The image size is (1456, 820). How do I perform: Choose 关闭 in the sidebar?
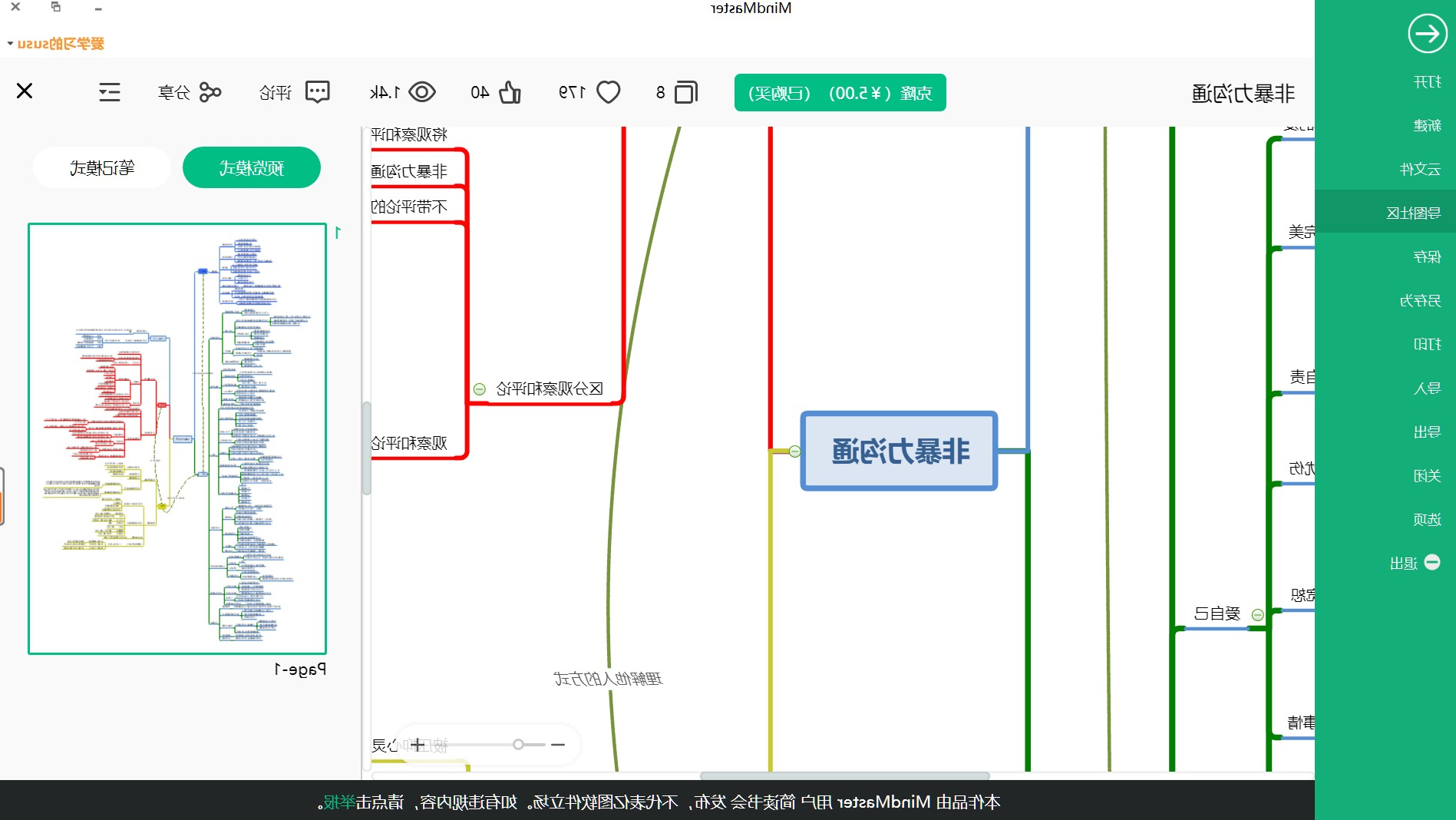[x=1427, y=475]
